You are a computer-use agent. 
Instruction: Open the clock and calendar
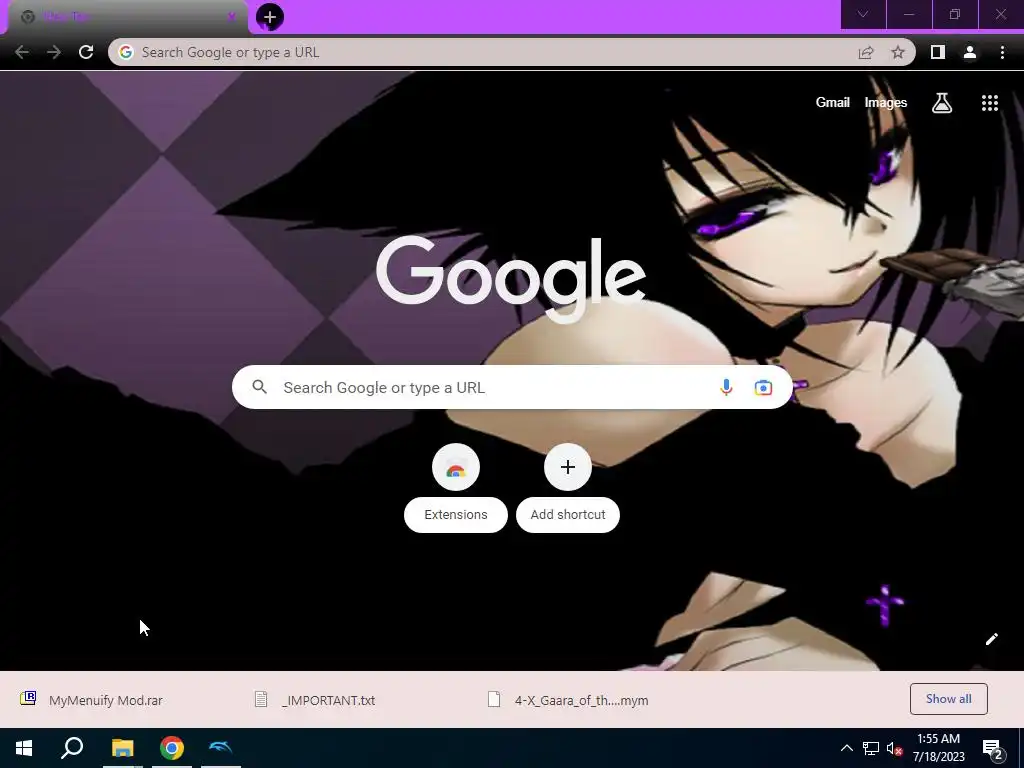tap(938, 748)
